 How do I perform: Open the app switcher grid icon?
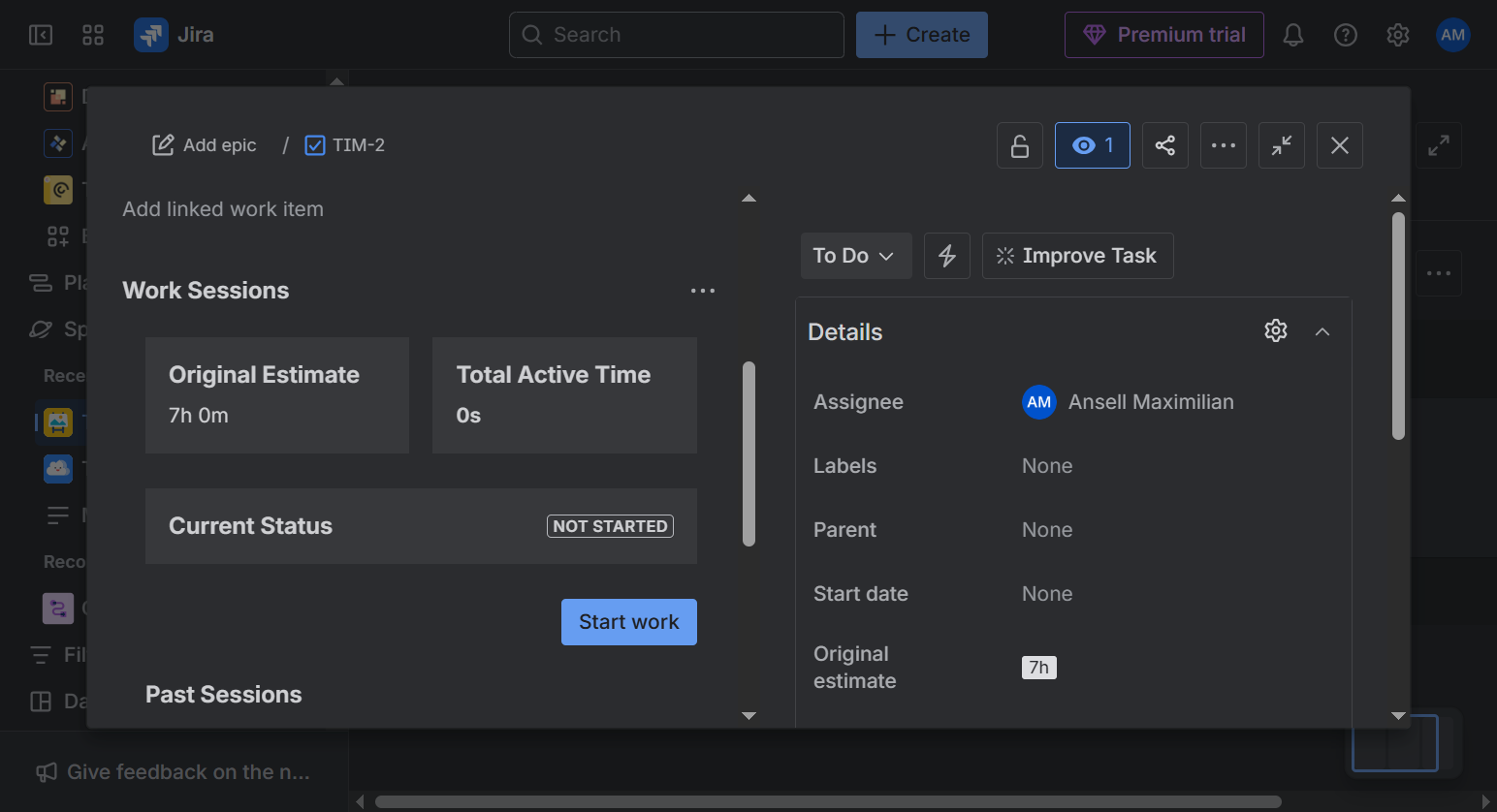tap(93, 35)
